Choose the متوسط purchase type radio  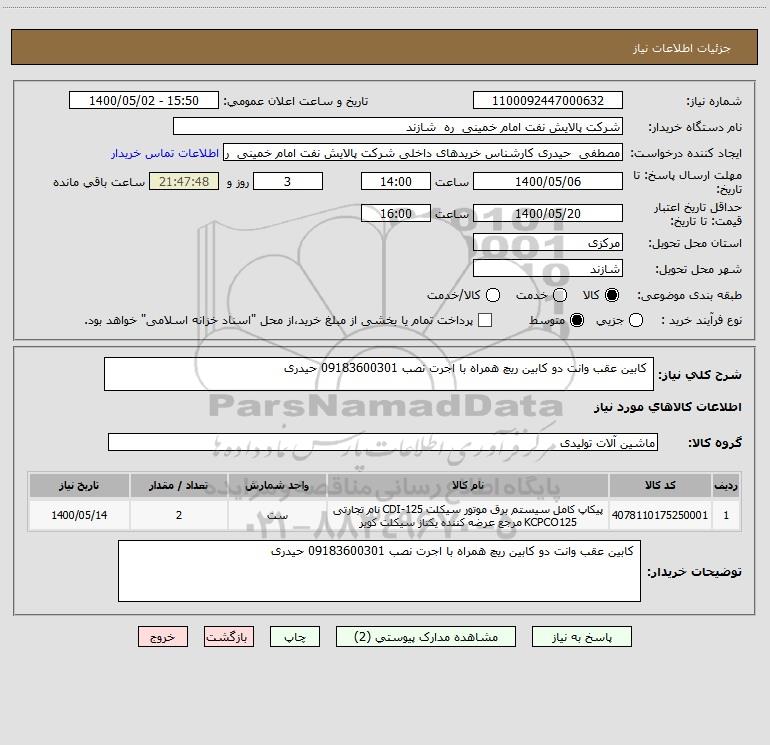(x=577, y=320)
